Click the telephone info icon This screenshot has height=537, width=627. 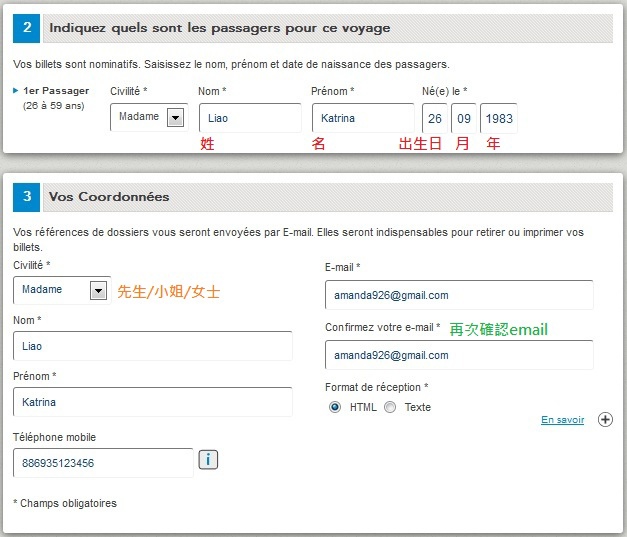tap(208, 460)
